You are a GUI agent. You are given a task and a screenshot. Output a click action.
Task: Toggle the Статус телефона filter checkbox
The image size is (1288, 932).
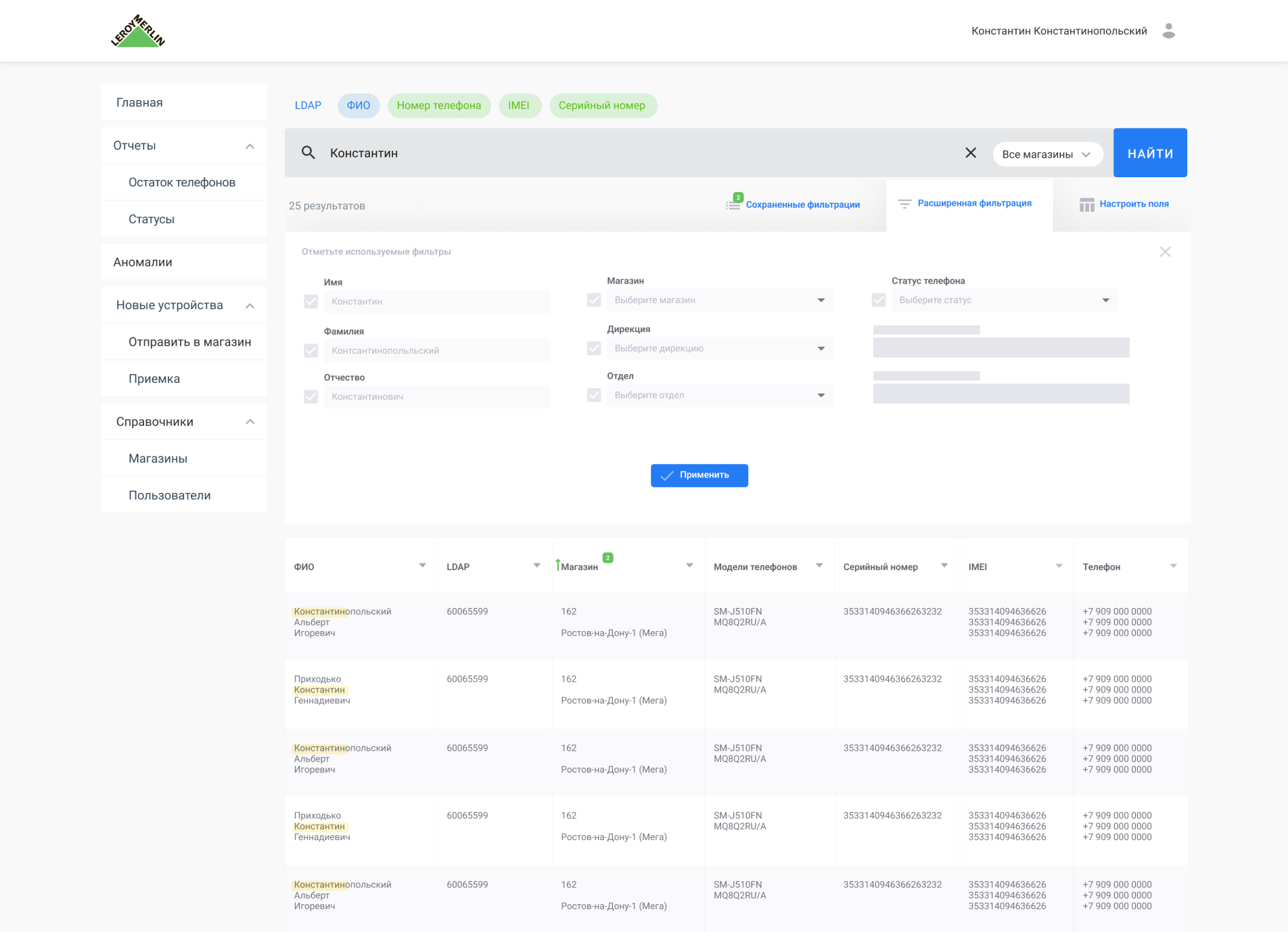point(879,300)
